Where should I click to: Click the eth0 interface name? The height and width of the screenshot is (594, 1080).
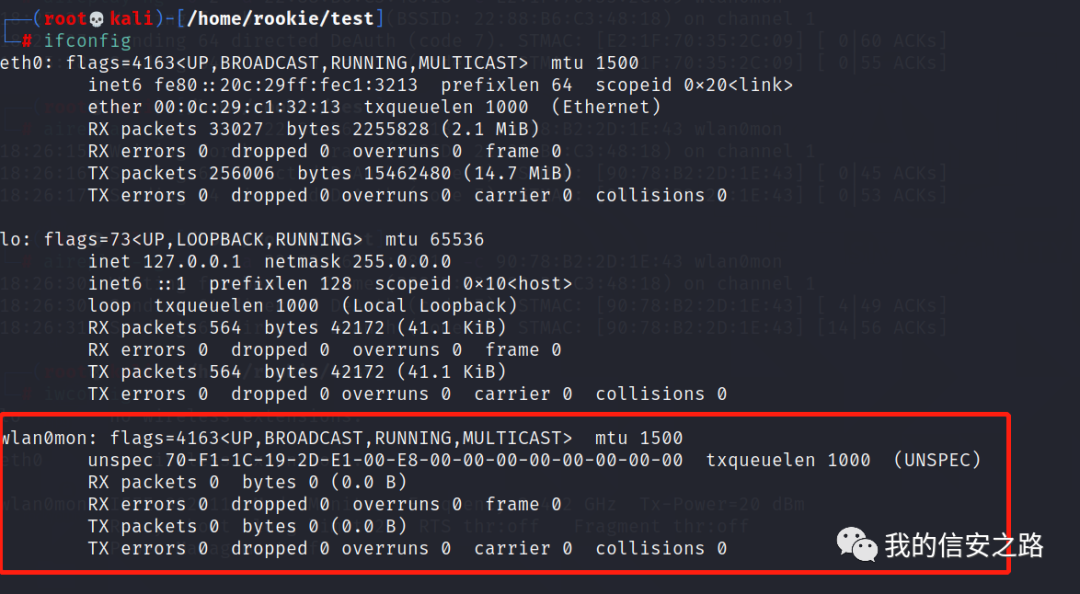coord(22,63)
